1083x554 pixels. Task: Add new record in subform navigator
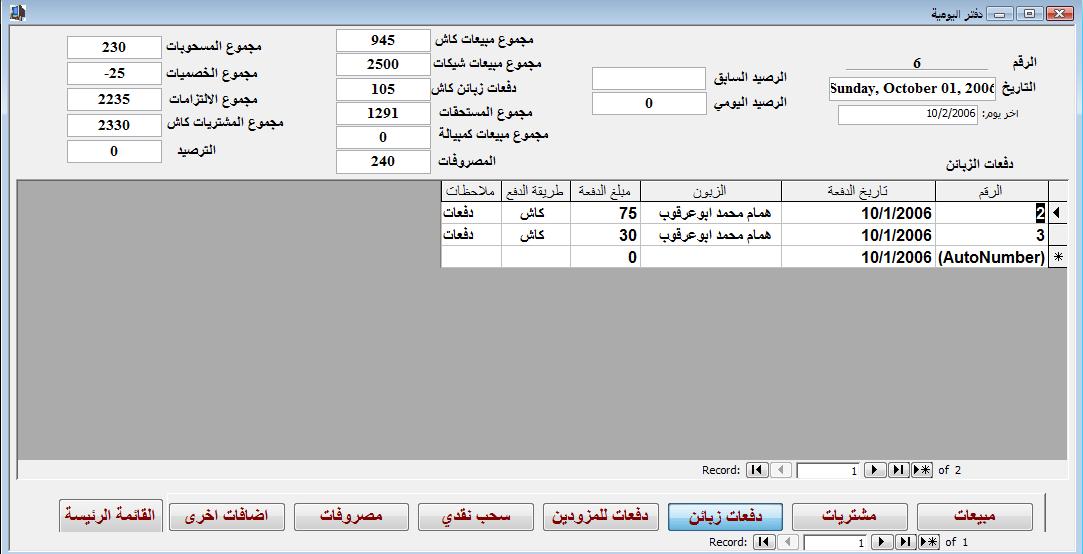922,470
